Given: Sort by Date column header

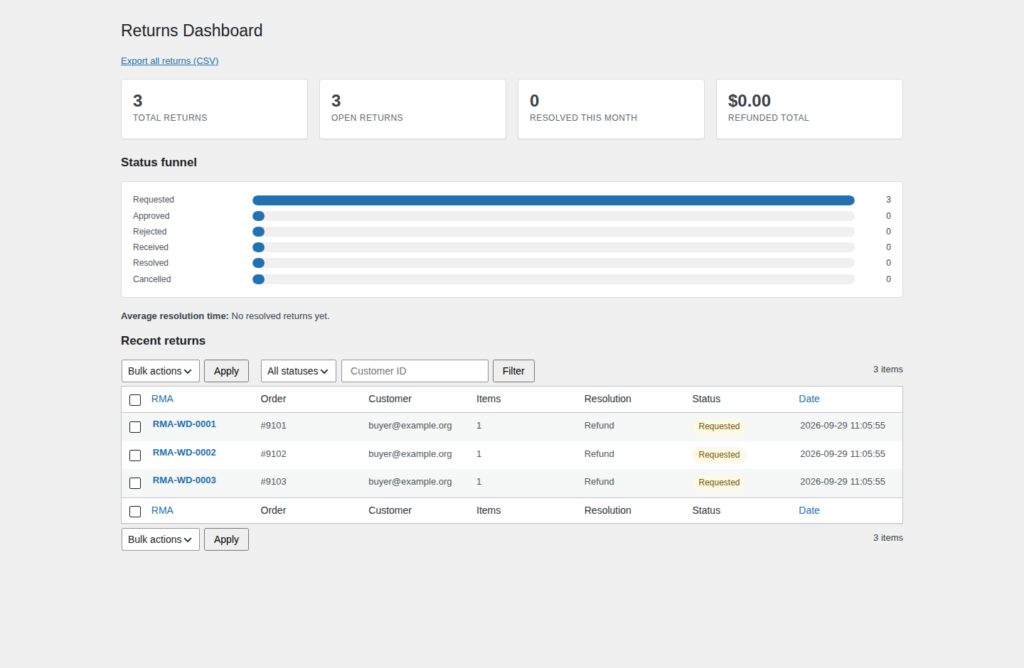Looking at the screenshot, I should click(809, 399).
